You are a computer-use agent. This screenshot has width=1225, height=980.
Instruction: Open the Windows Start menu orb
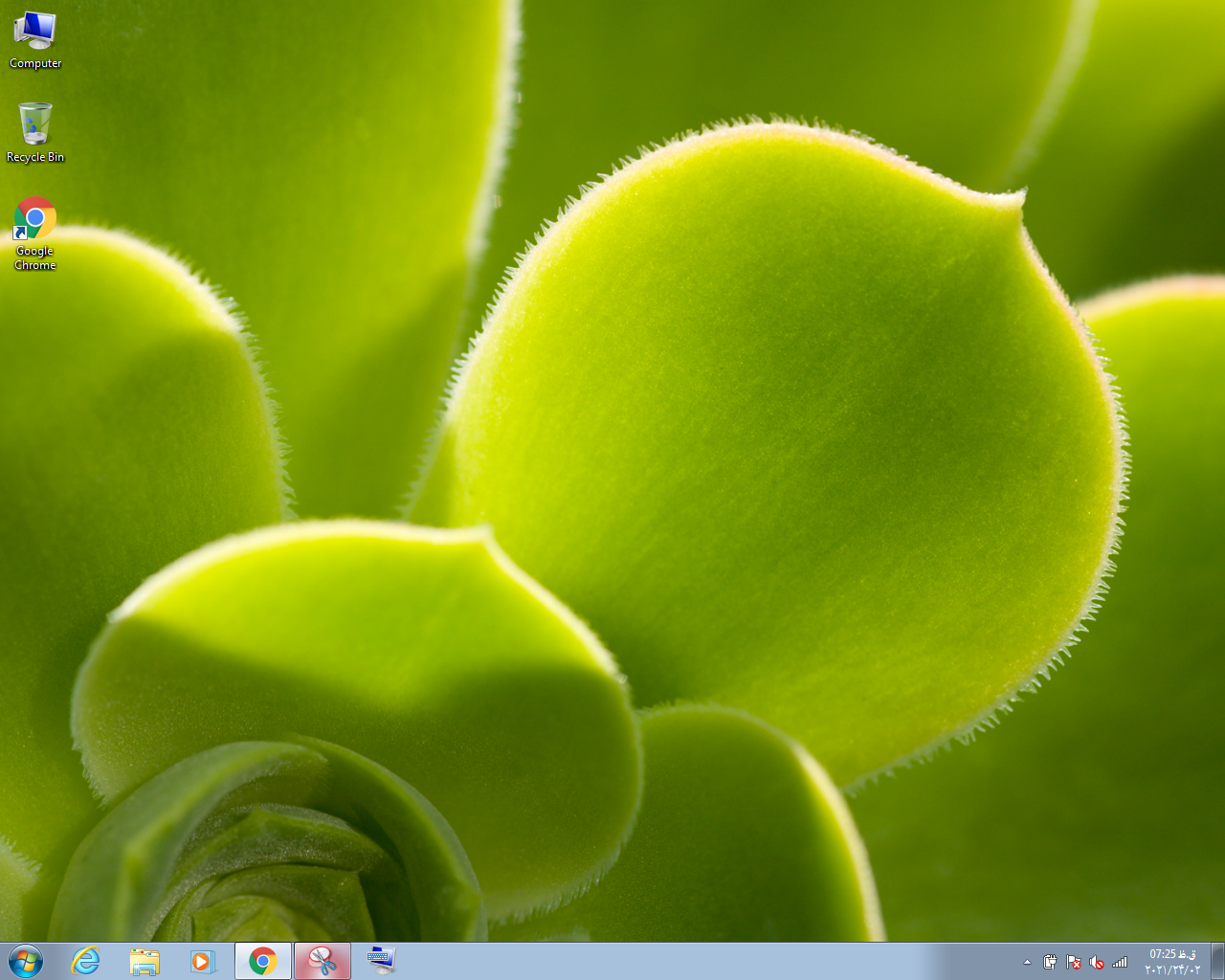(x=26, y=961)
